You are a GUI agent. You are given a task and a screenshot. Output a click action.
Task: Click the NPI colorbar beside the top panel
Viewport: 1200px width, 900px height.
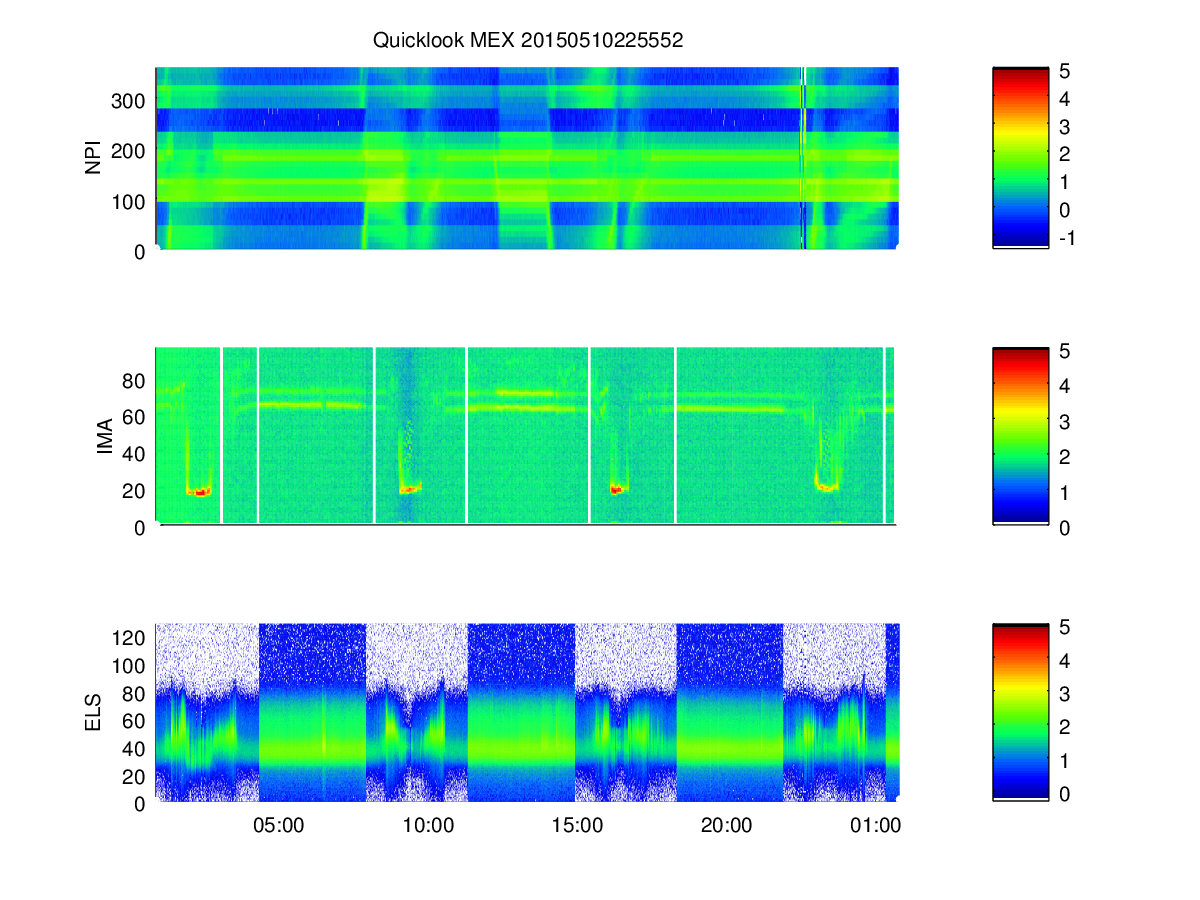(x=1020, y=158)
